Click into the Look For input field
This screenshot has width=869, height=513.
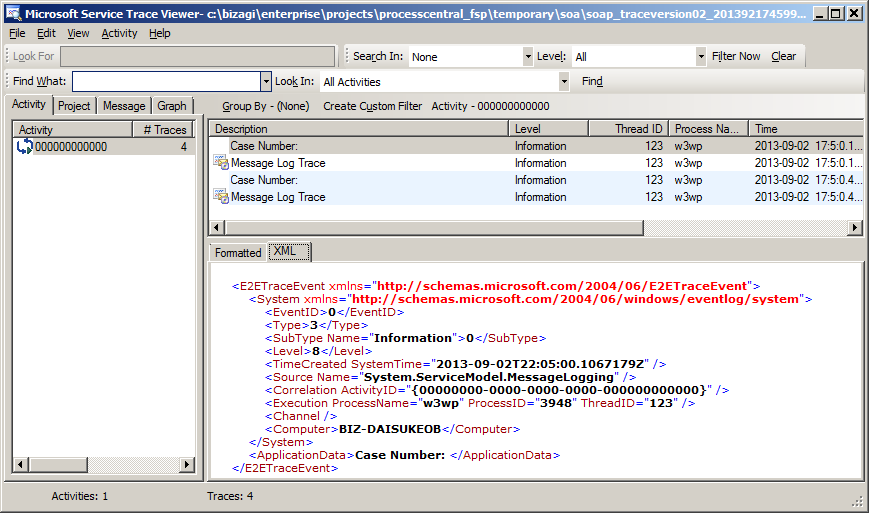197,56
